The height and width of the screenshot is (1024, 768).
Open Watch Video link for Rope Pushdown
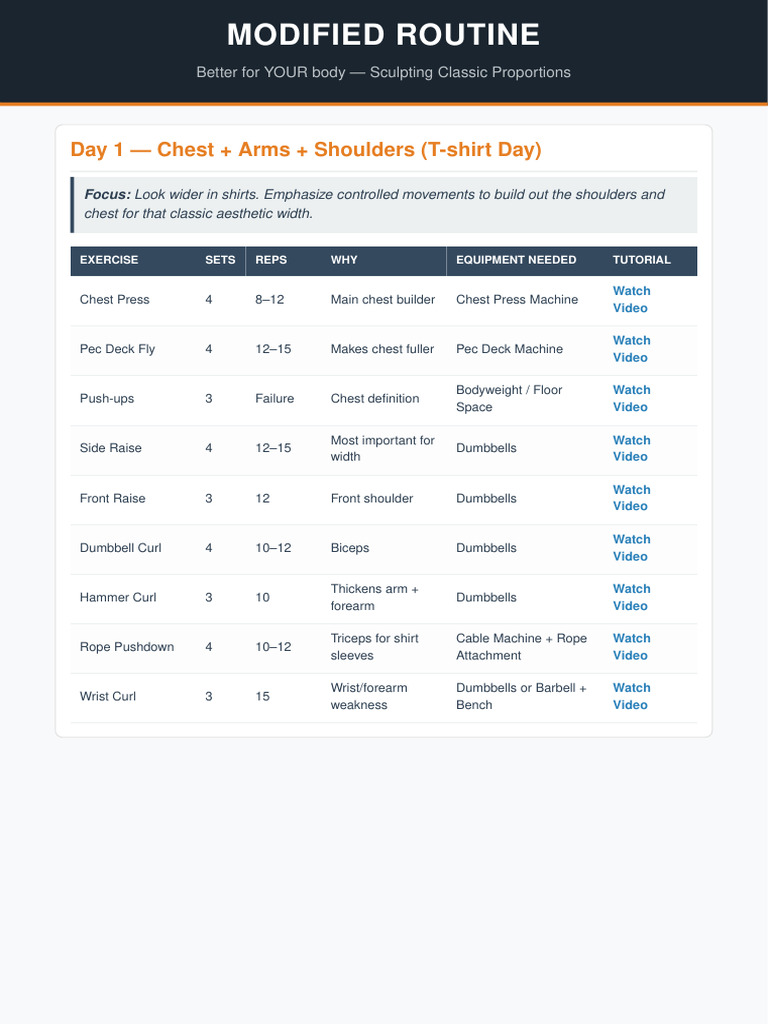click(x=632, y=647)
